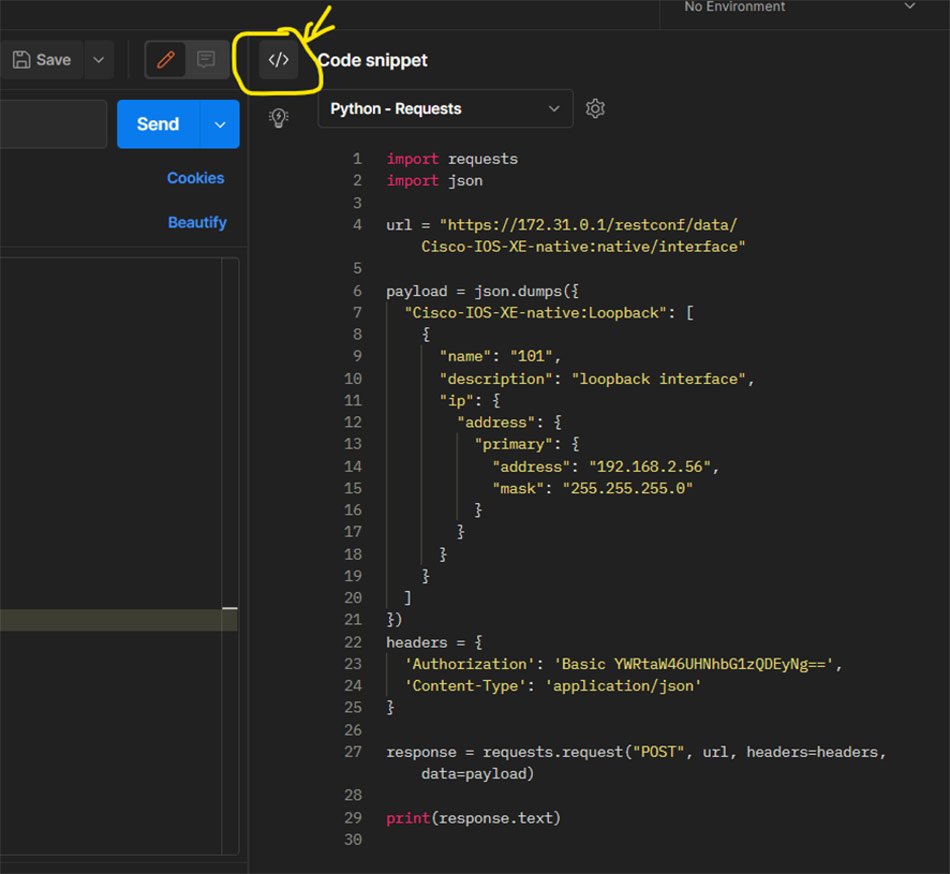The height and width of the screenshot is (874, 950).
Task: Open code snippet settings gear
Action: coord(595,109)
